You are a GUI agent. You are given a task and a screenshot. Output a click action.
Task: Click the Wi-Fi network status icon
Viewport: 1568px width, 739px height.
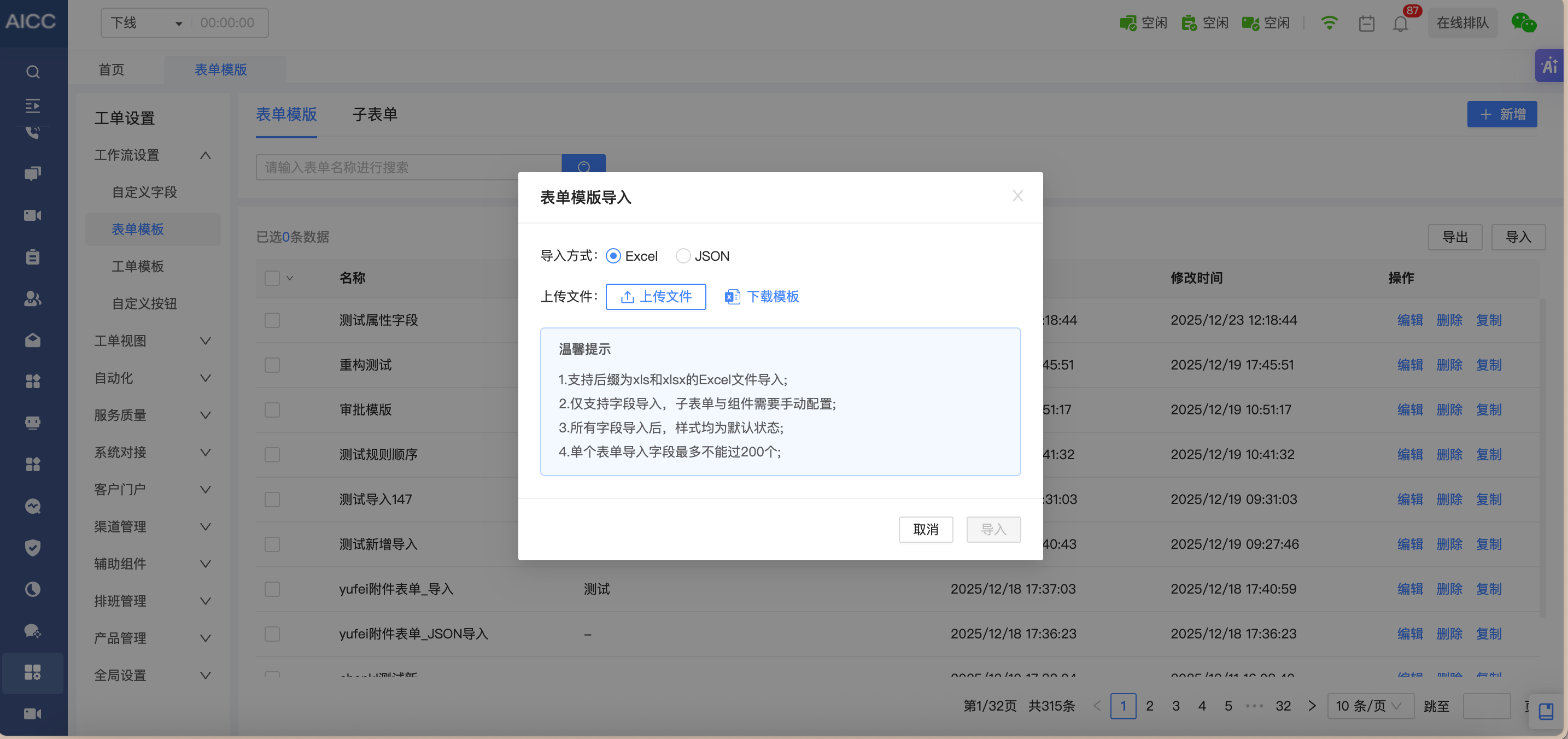[1329, 23]
